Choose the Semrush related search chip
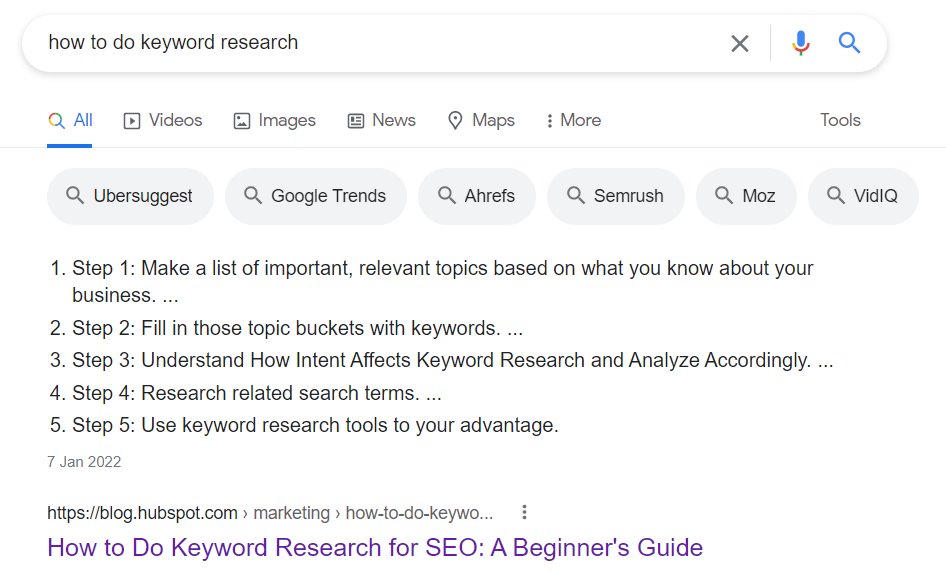 (x=615, y=196)
